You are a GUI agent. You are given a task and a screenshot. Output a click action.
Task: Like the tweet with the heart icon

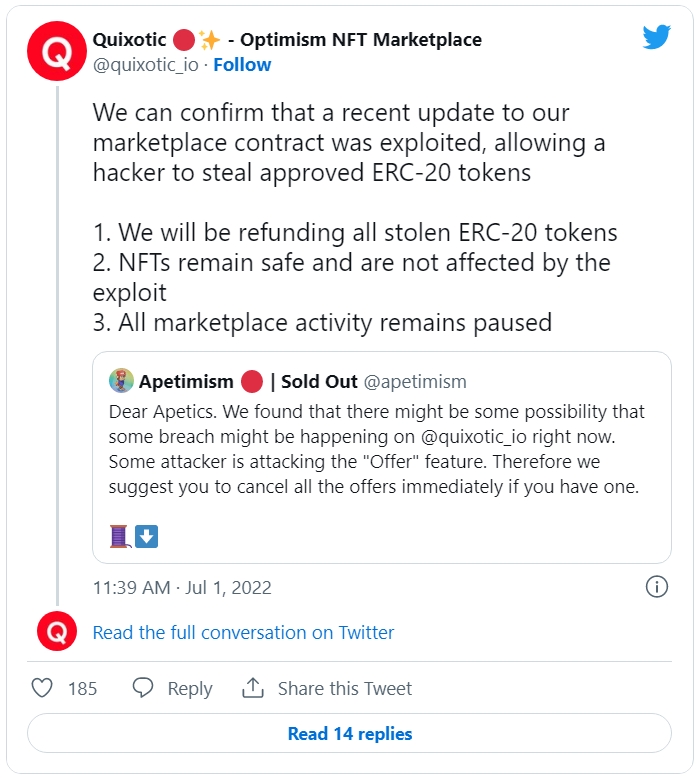[42, 688]
